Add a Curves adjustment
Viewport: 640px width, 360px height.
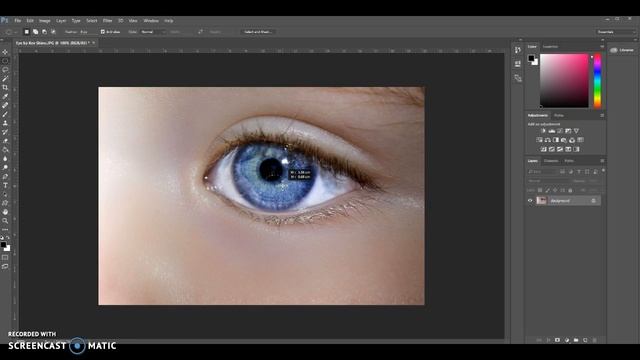560,131
